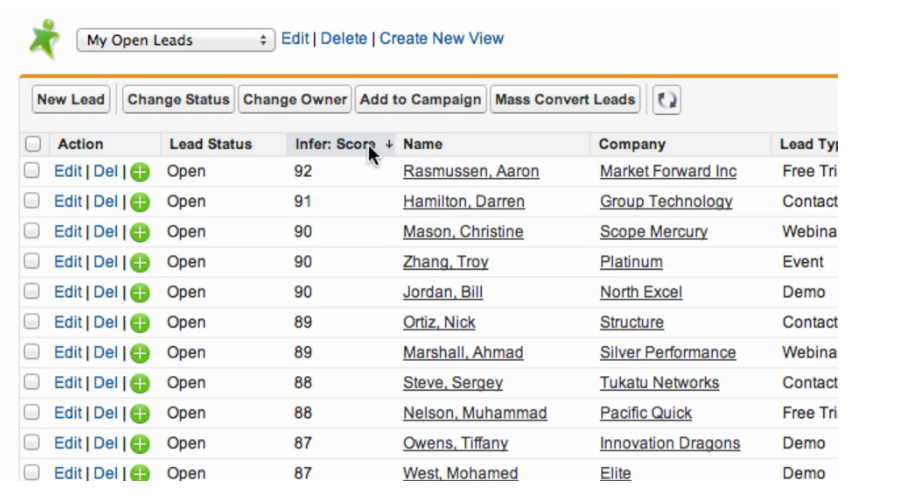This screenshot has height=496, width=899.
Task: Toggle the select-all checkbox in the header row
Action: click(x=33, y=144)
